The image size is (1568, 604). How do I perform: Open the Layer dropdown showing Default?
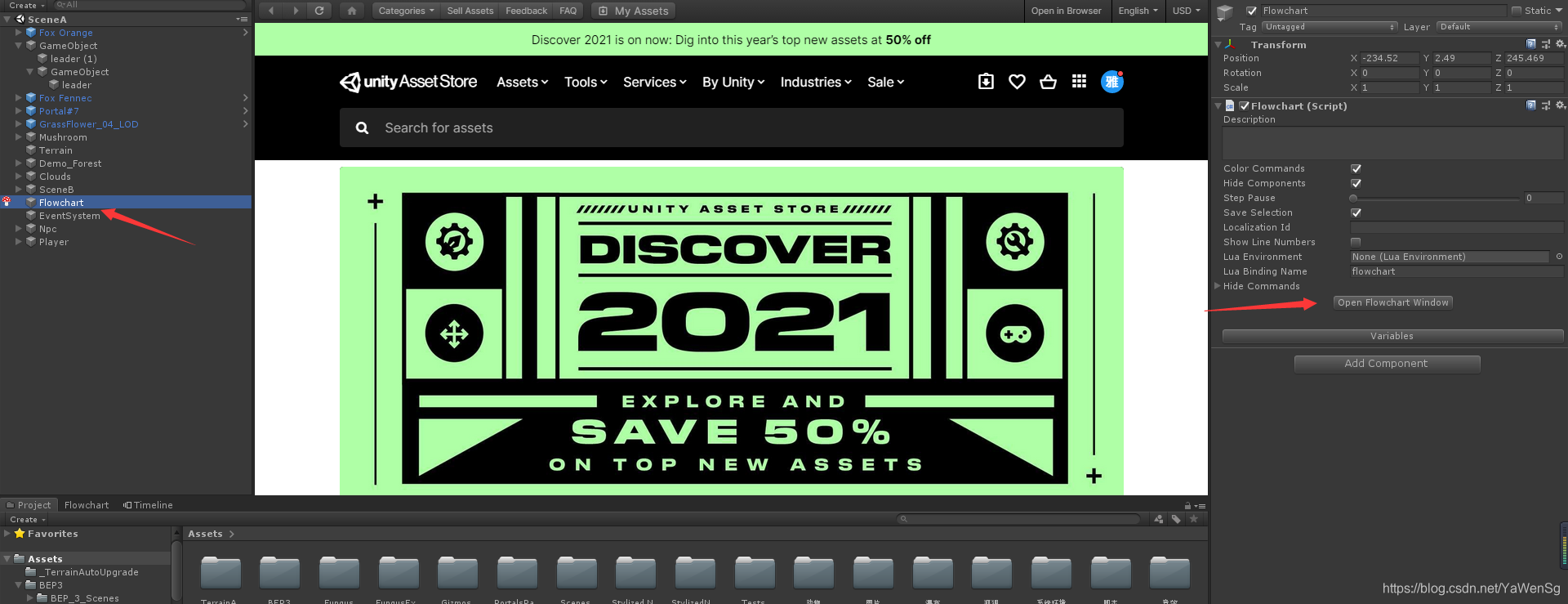1499,27
